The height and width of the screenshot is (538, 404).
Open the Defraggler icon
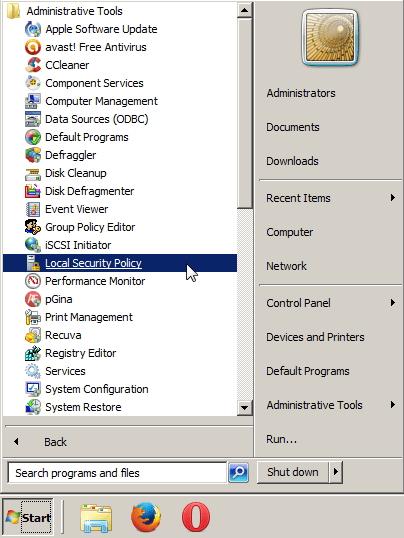click(x=33, y=155)
